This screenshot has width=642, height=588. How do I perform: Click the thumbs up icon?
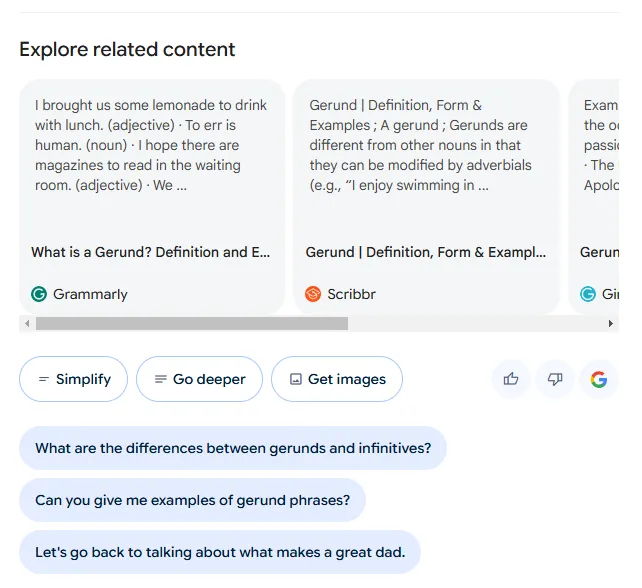(x=511, y=379)
